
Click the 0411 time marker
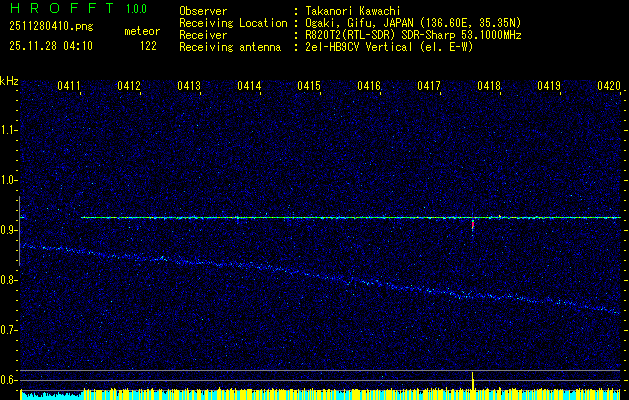[x=69, y=87]
